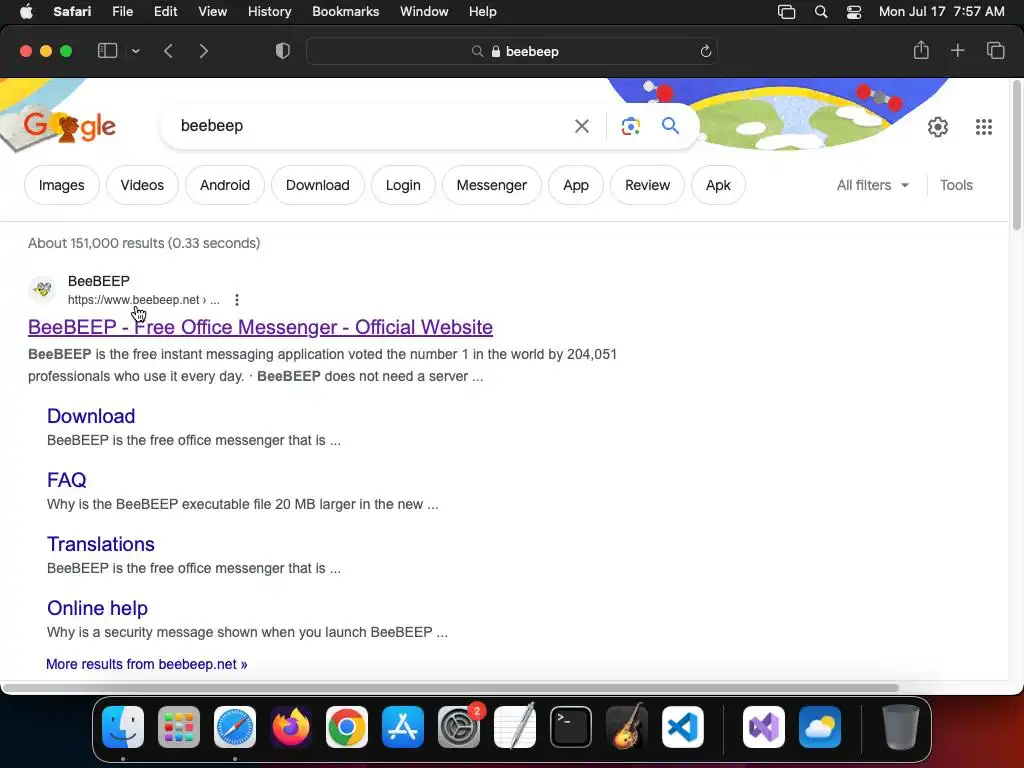Click the vertical page scrollbar
1024x768 pixels.
tap(1016, 155)
